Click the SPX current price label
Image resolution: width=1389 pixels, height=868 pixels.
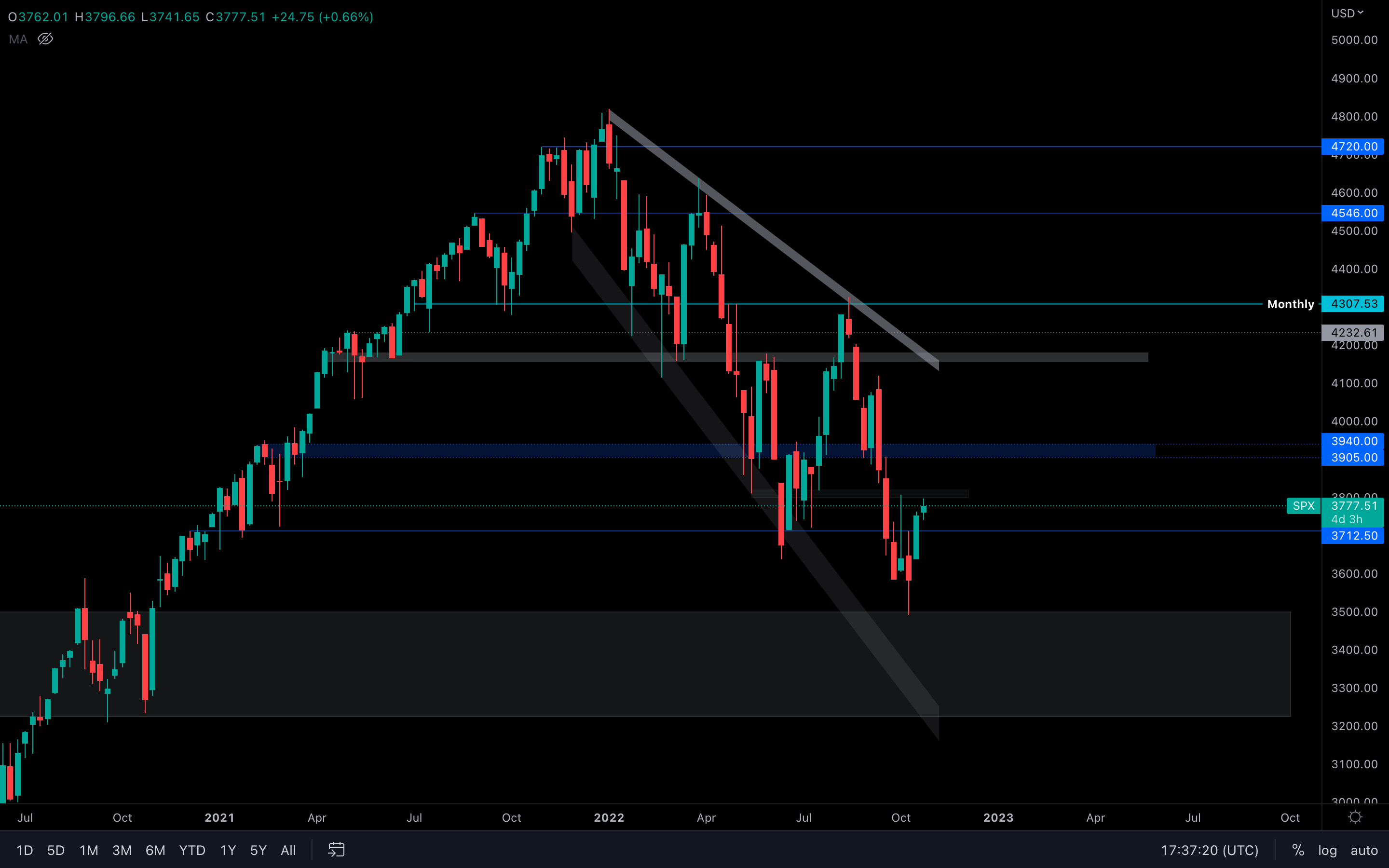(x=1304, y=506)
